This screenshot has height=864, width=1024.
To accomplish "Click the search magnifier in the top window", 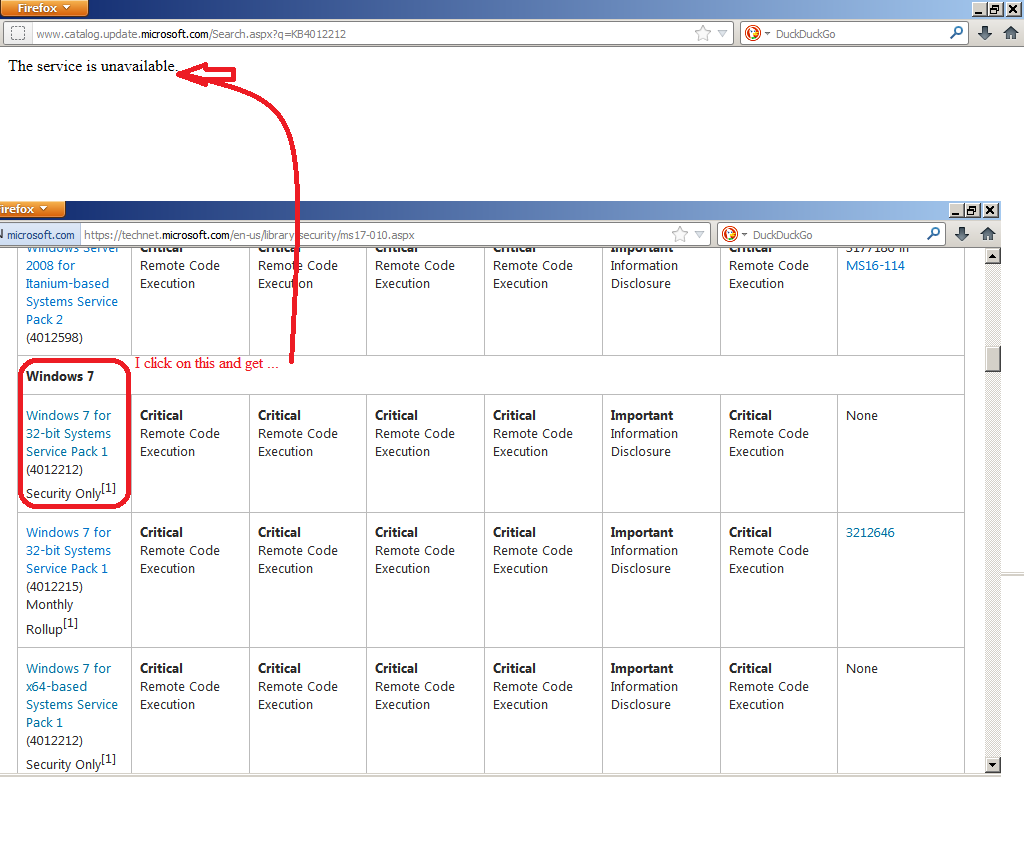I will point(956,33).
